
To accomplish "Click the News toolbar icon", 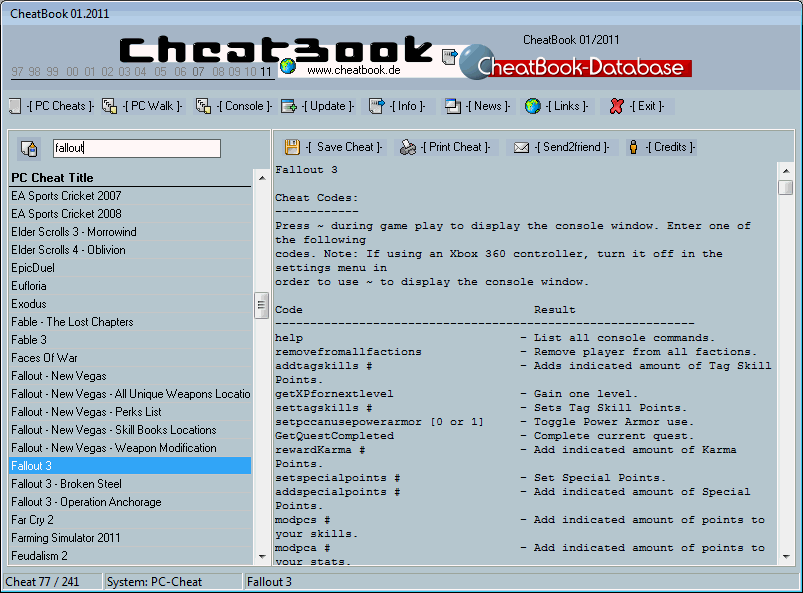I will [x=453, y=106].
